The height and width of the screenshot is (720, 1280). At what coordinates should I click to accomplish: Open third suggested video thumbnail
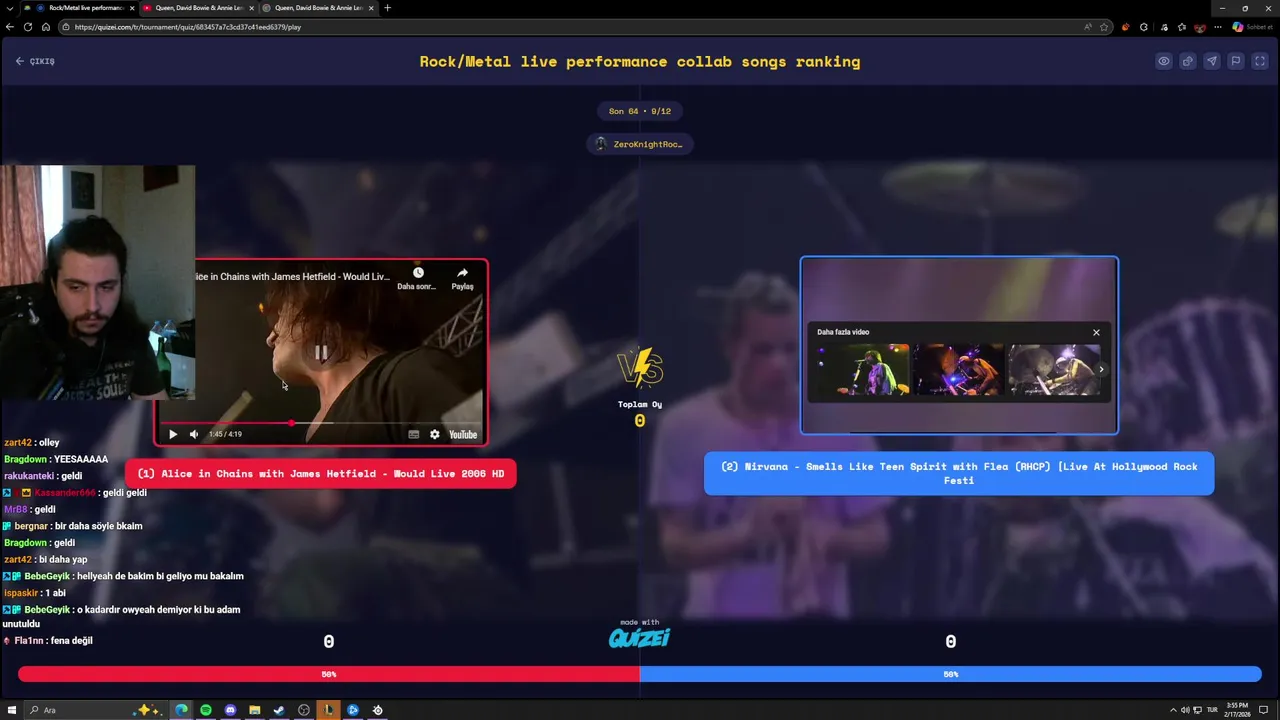tap(1052, 369)
